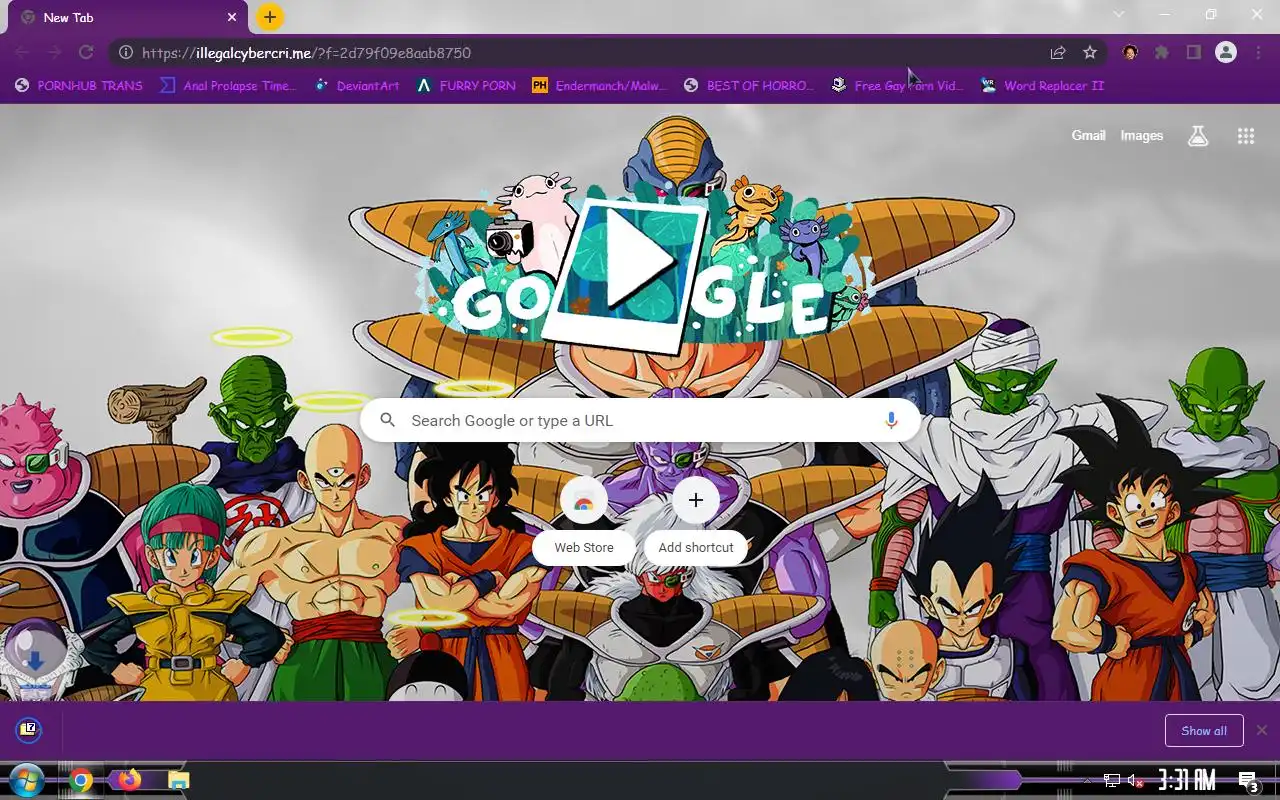Close the New Tab tab
Image resolution: width=1280 pixels, height=800 pixels.
(x=232, y=17)
